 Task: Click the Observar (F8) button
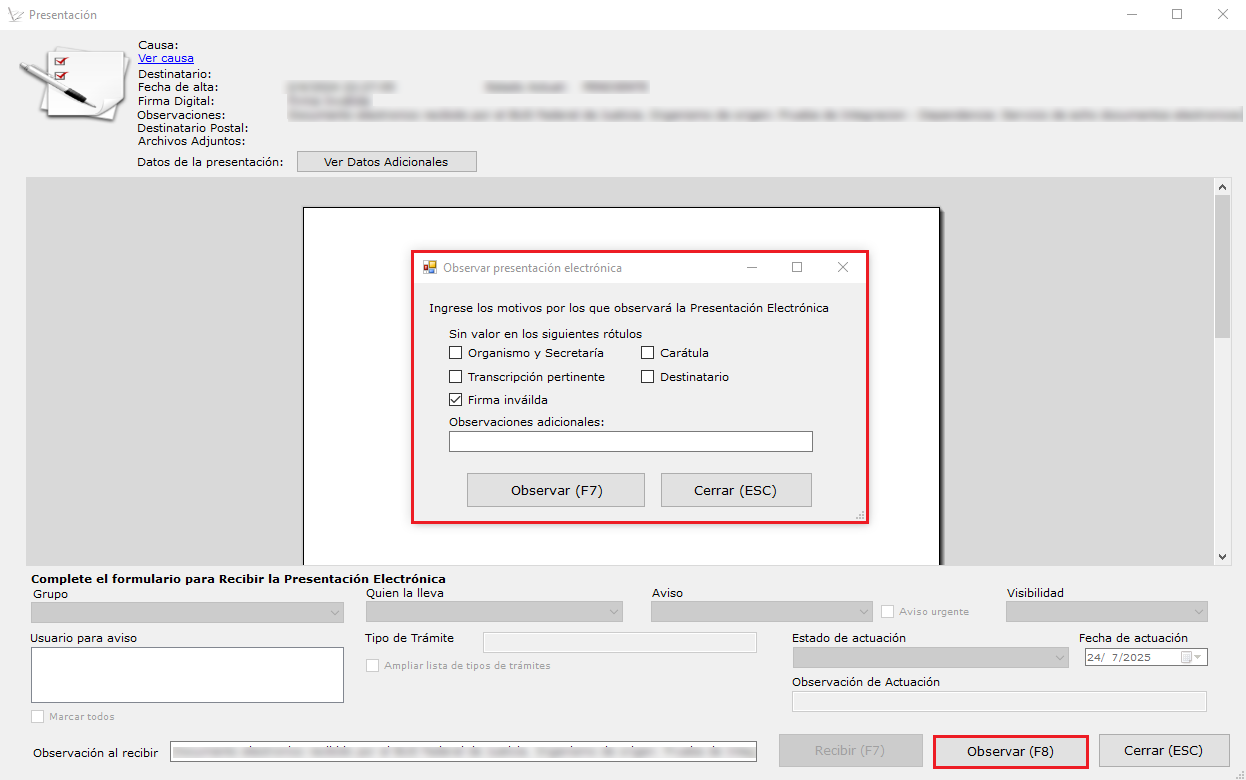(1010, 751)
